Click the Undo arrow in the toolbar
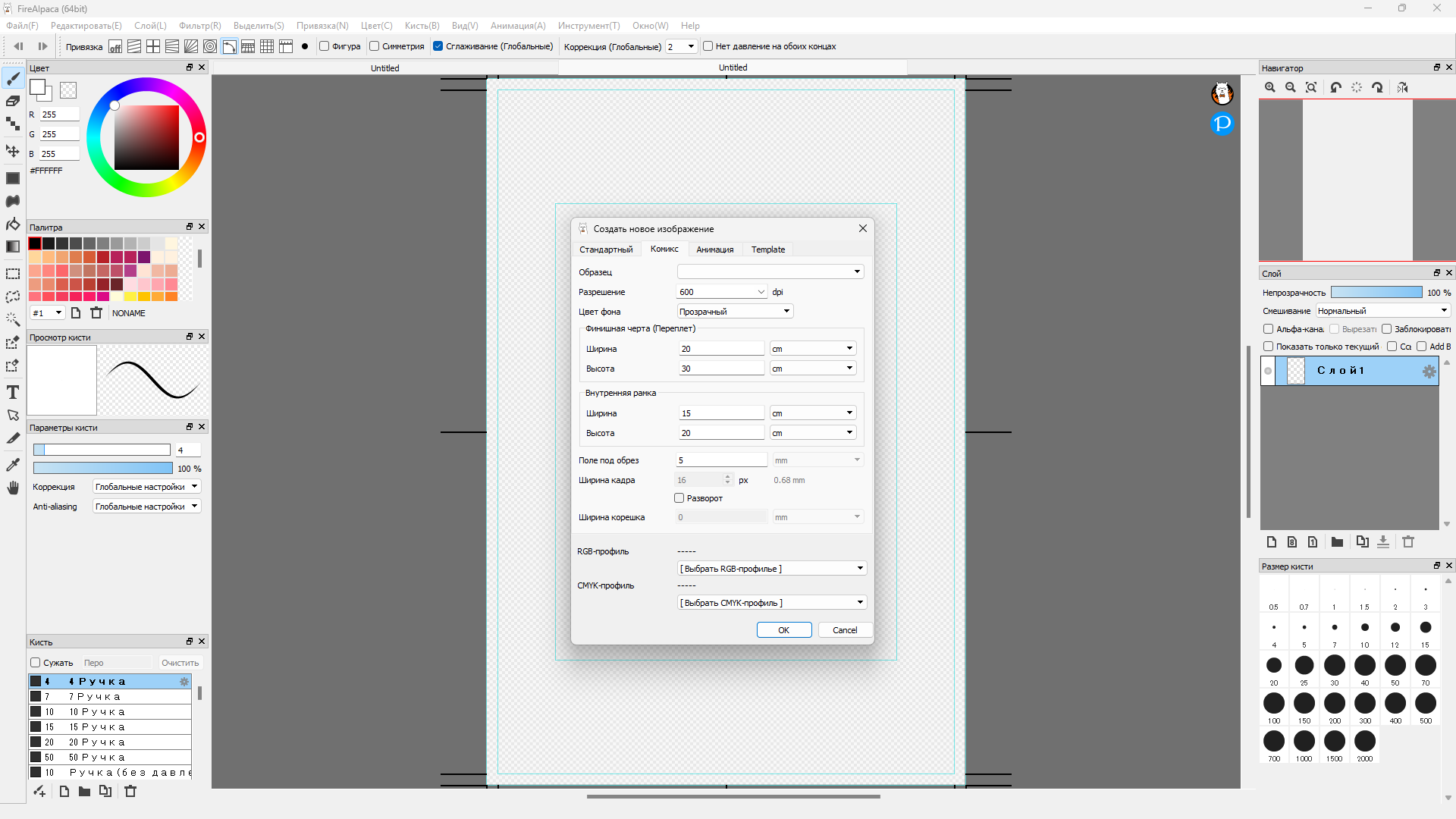Image resolution: width=1456 pixels, height=819 pixels. pyautogui.click(x=18, y=46)
